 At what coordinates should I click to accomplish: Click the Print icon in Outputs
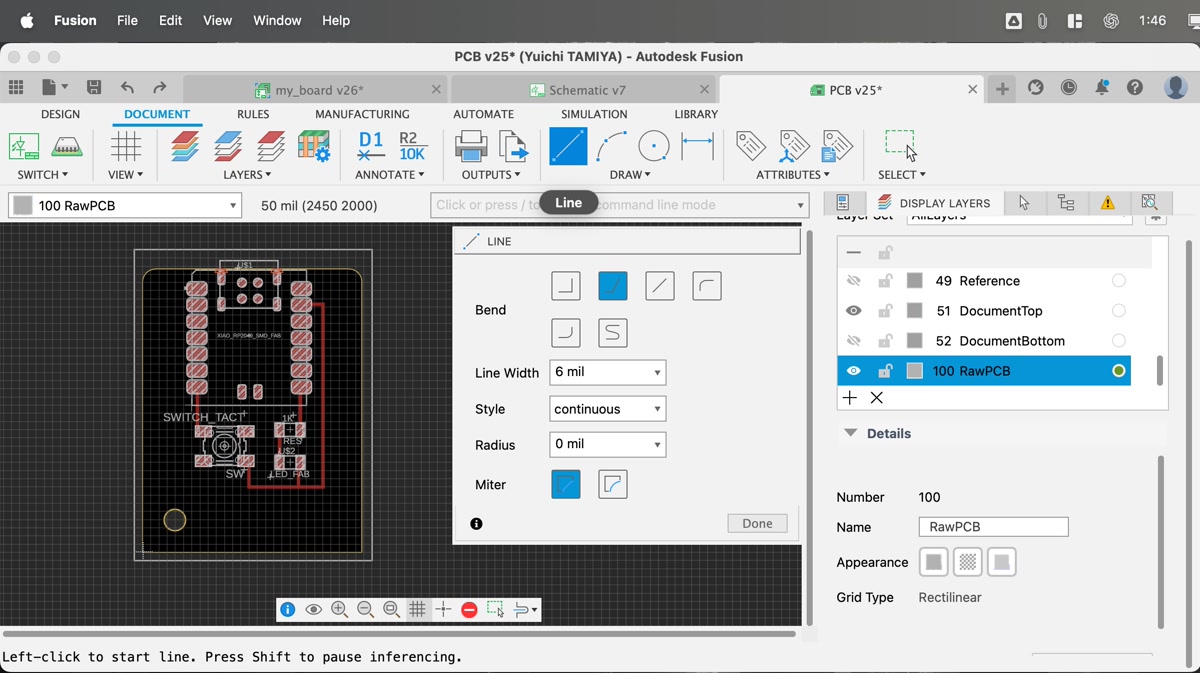coord(471,147)
